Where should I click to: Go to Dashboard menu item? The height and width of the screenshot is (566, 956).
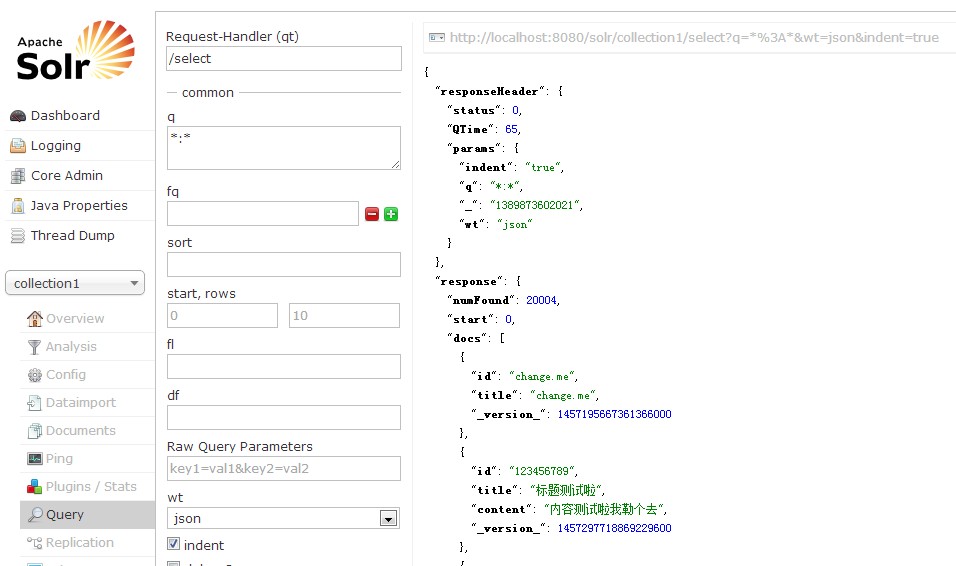[65, 115]
